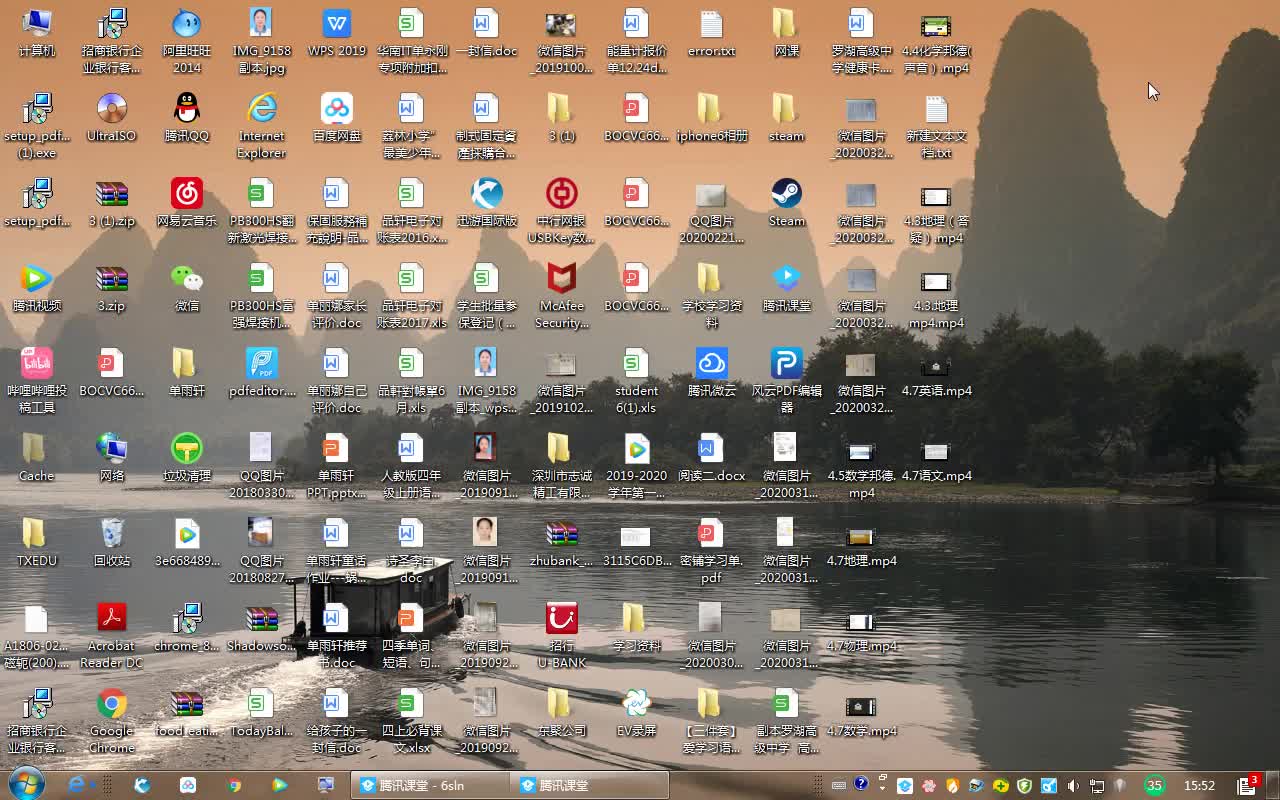Image resolution: width=1280 pixels, height=800 pixels.
Task: Select the Cache folder
Action: tap(37, 459)
